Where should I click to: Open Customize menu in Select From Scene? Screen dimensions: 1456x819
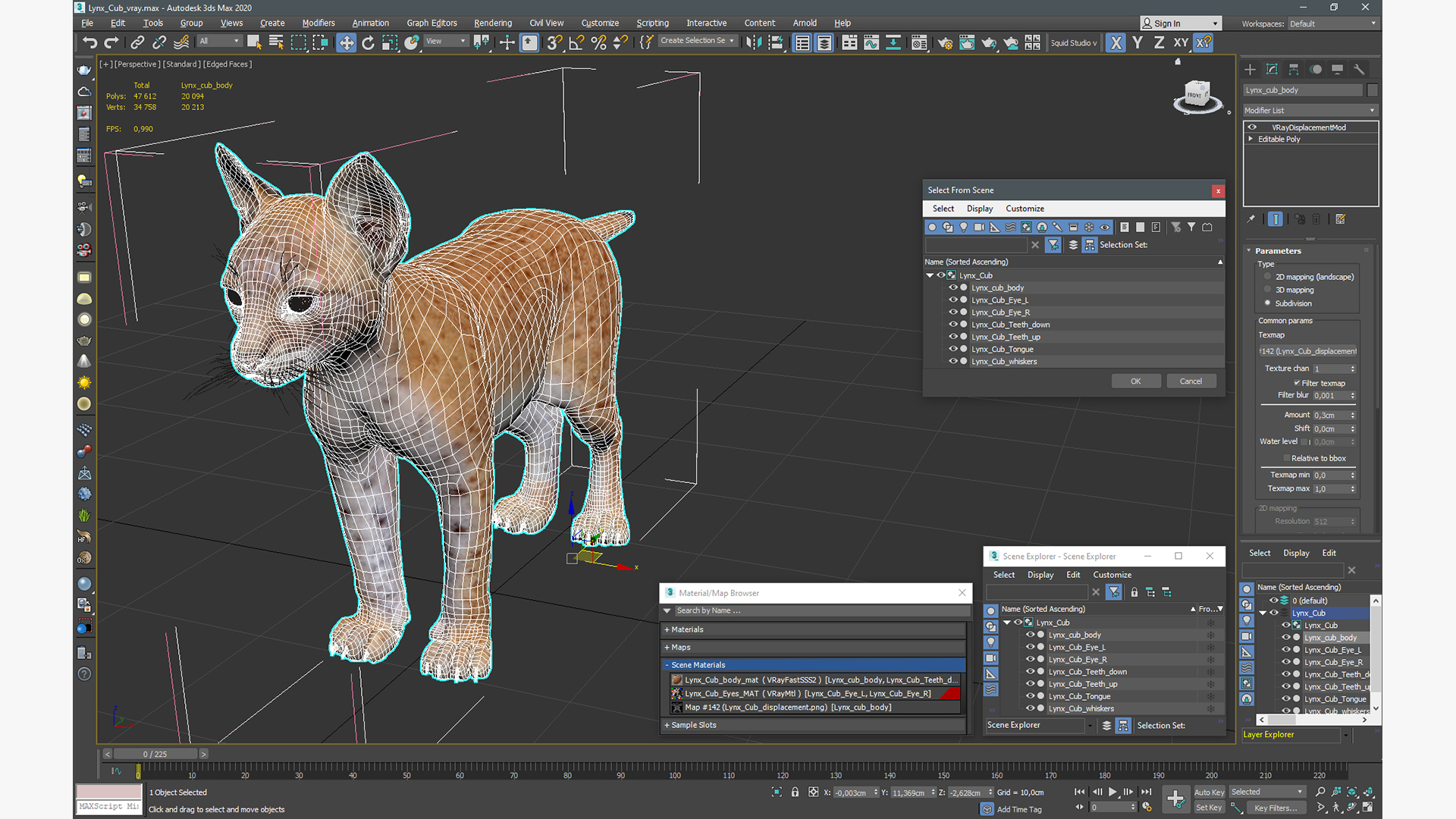tap(1025, 209)
